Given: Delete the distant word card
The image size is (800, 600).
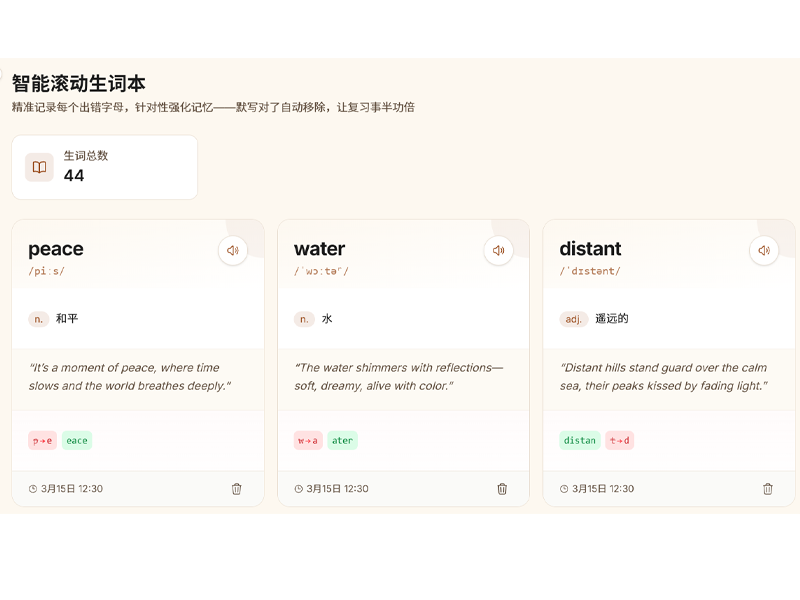Looking at the screenshot, I should 768,489.
